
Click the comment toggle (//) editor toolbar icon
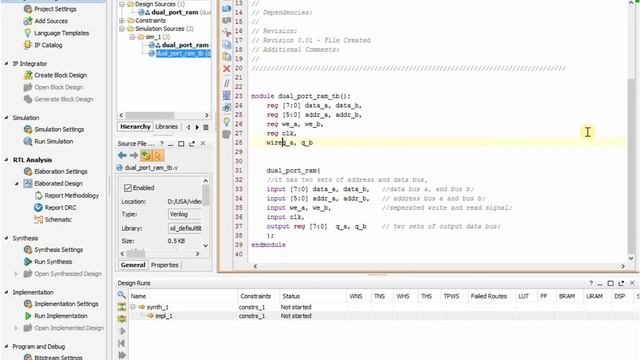[x=227, y=83]
